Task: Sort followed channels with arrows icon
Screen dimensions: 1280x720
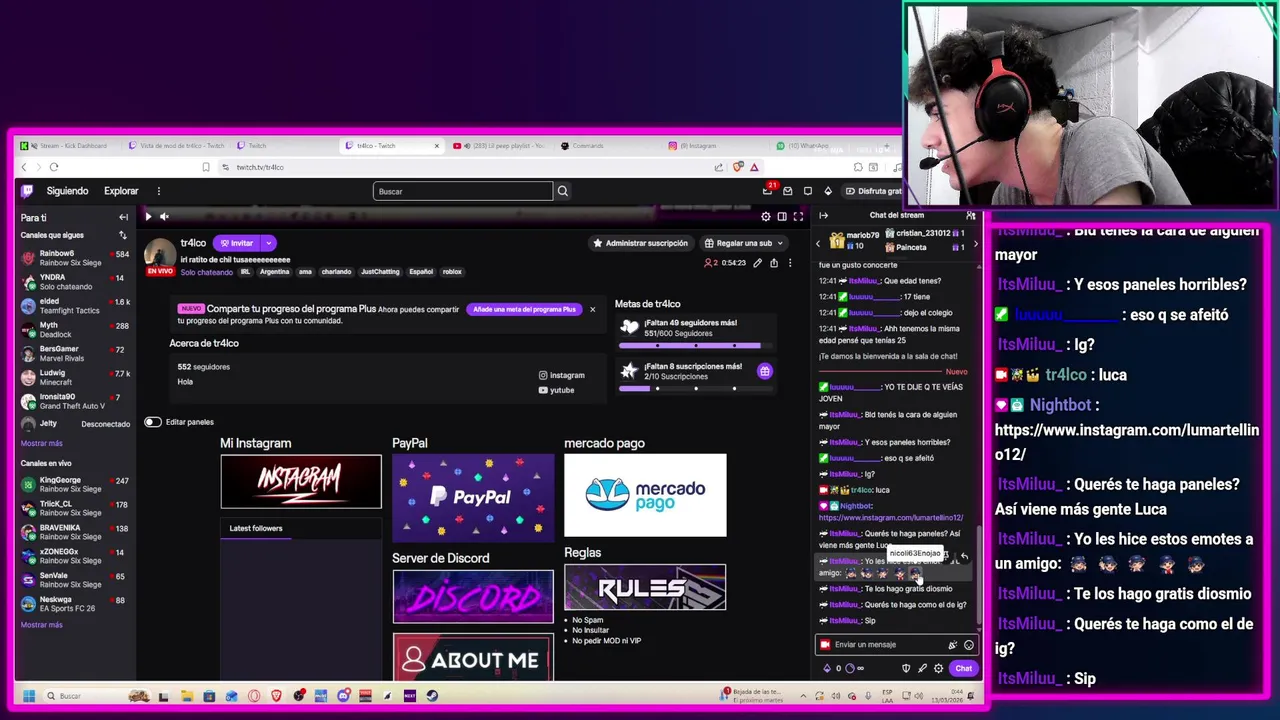Action: click(123, 235)
